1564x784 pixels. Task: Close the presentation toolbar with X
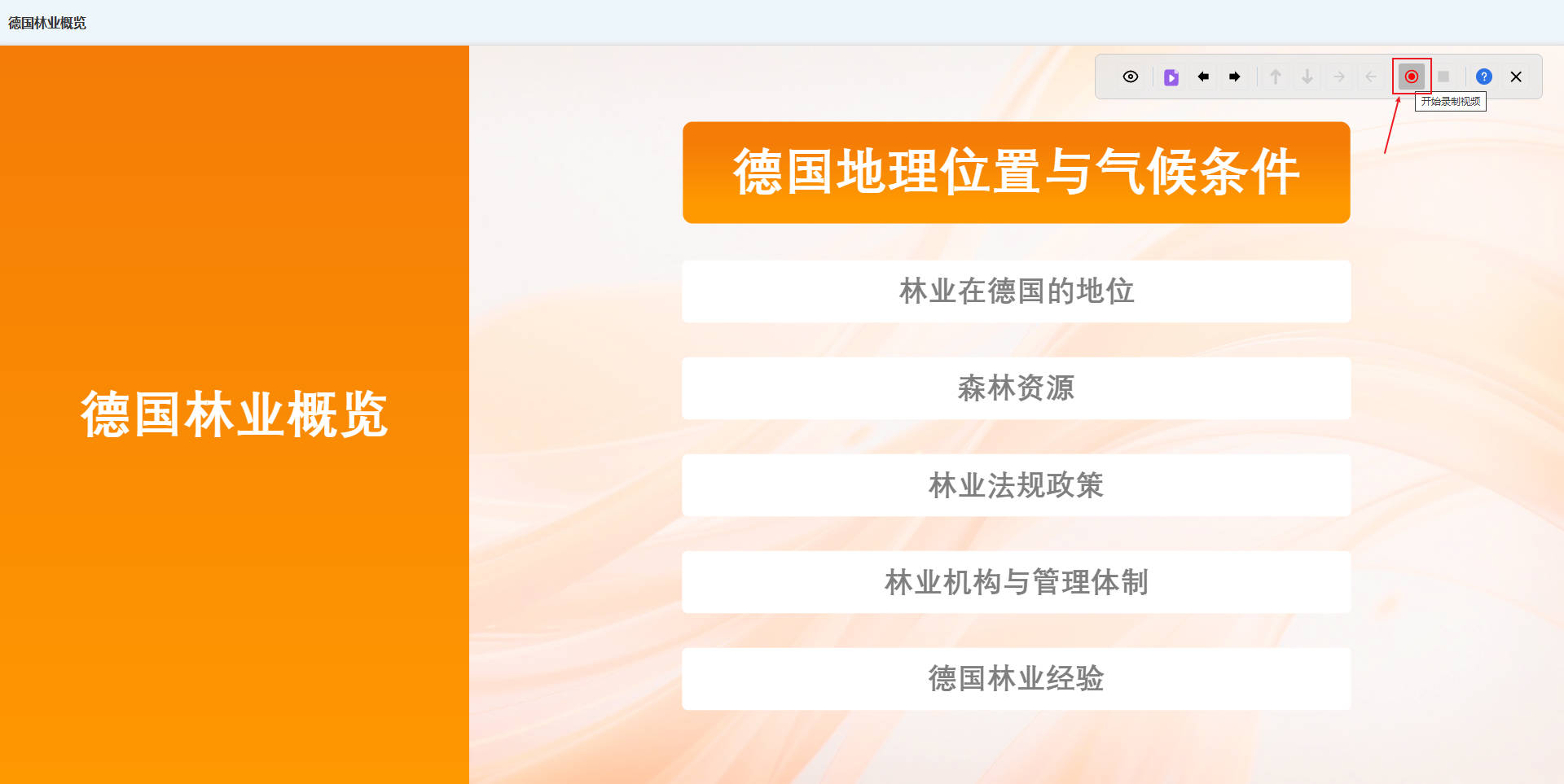point(1516,77)
